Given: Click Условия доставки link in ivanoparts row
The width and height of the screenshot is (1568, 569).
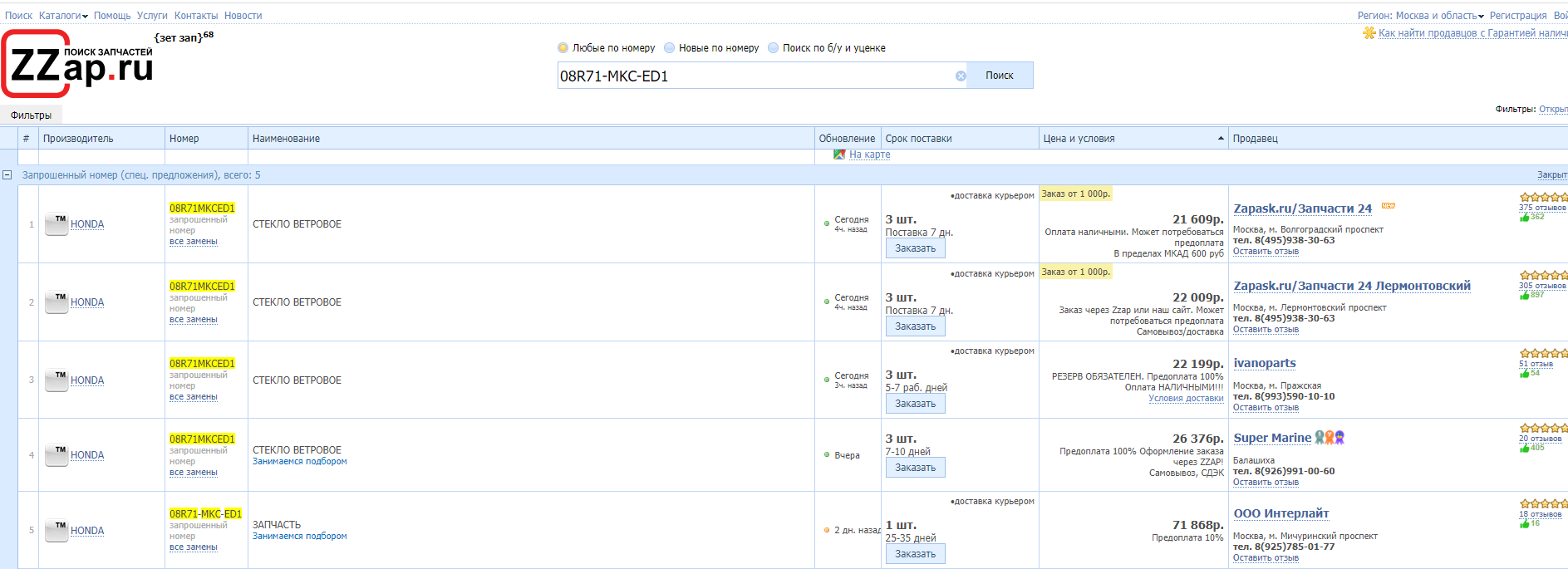Looking at the screenshot, I should 1186,398.
